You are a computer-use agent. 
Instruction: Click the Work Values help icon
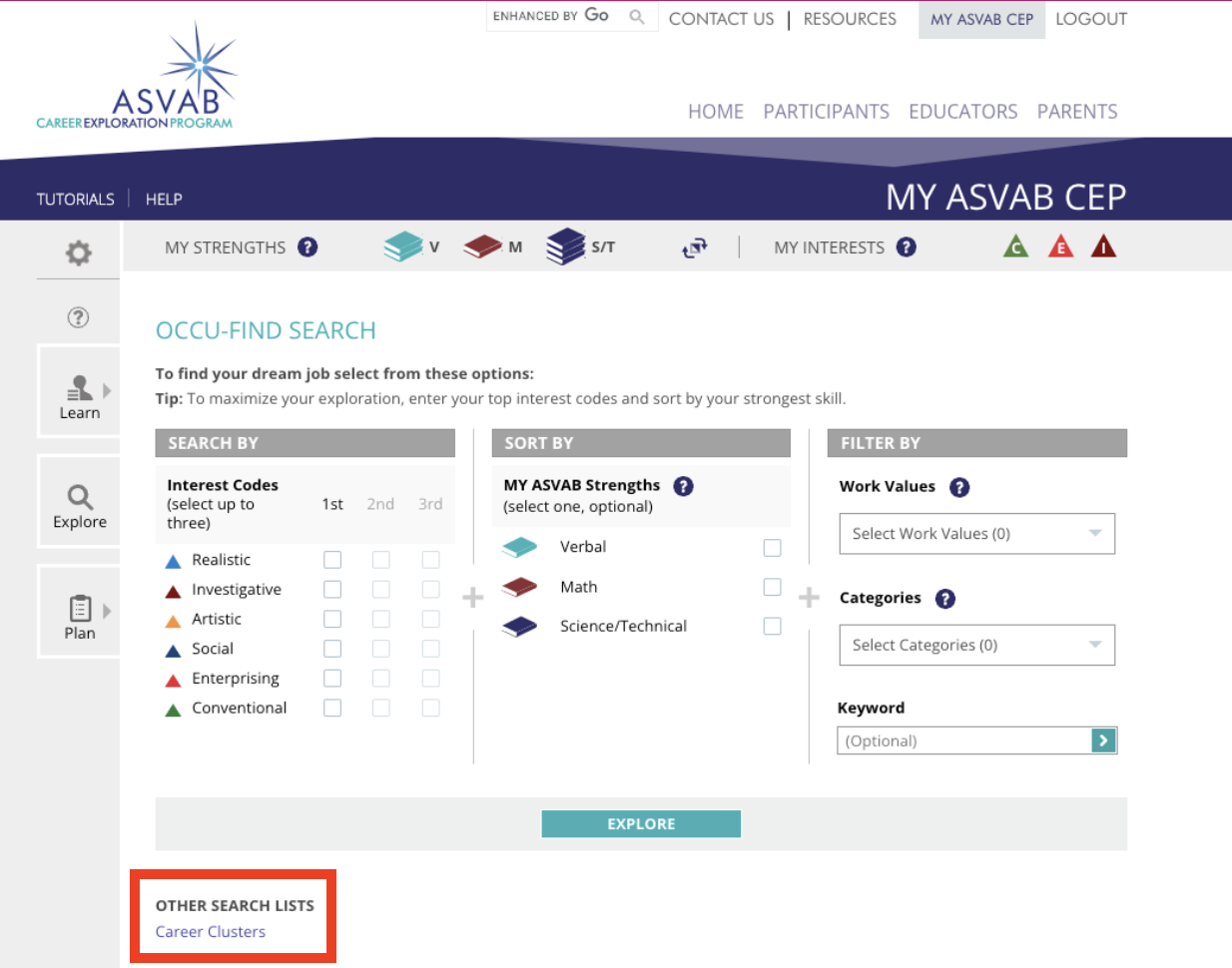point(958,487)
